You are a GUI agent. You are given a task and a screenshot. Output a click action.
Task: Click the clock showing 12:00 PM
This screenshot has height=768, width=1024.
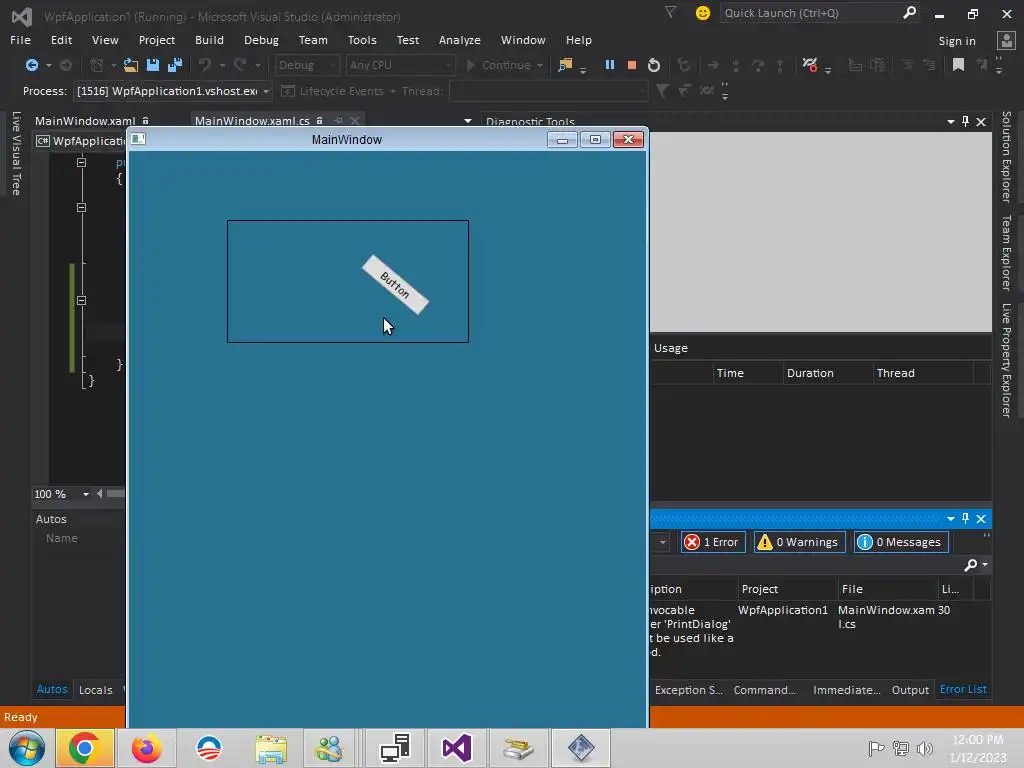[x=978, y=740]
